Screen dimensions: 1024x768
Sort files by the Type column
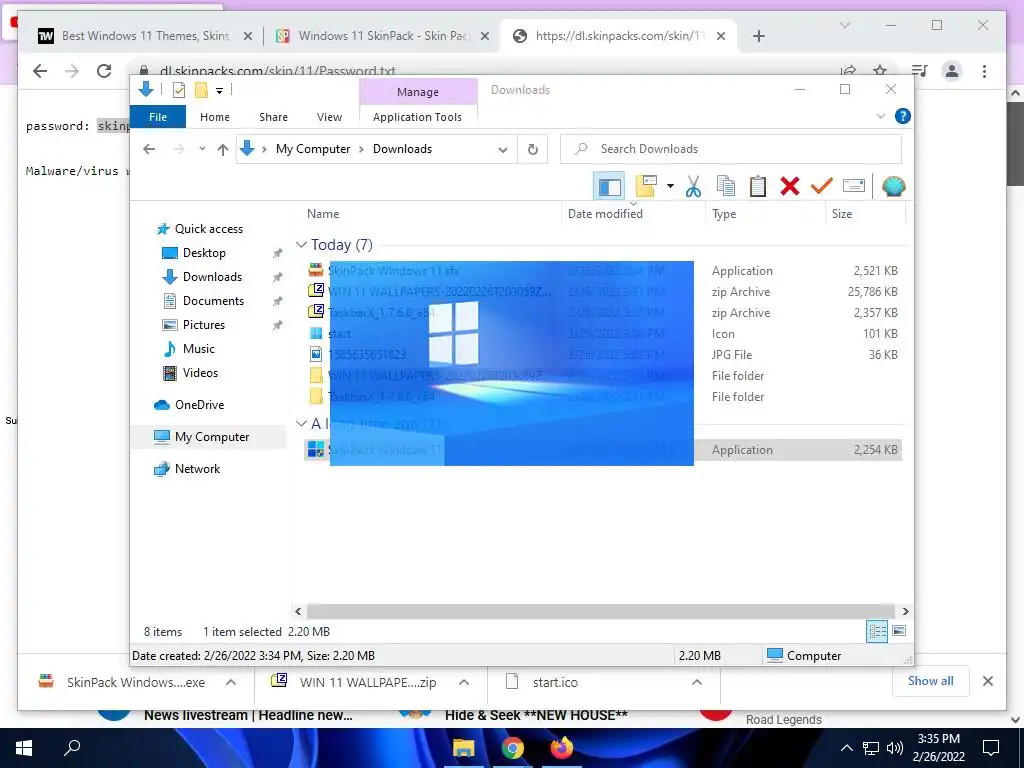pos(724,214)
